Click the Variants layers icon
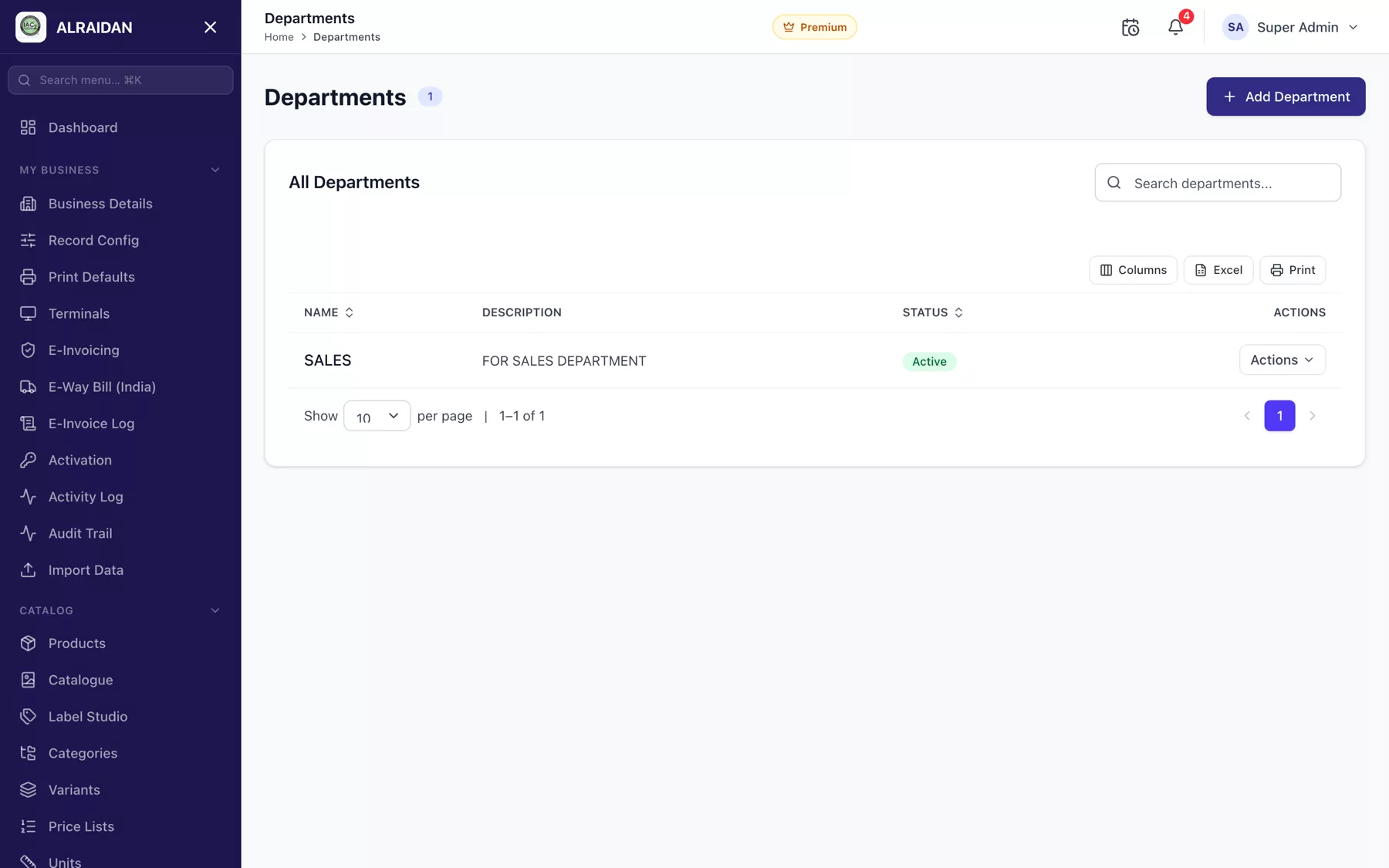The height and width of the screenshot is (868, 1389). click(x=29, y=790)
